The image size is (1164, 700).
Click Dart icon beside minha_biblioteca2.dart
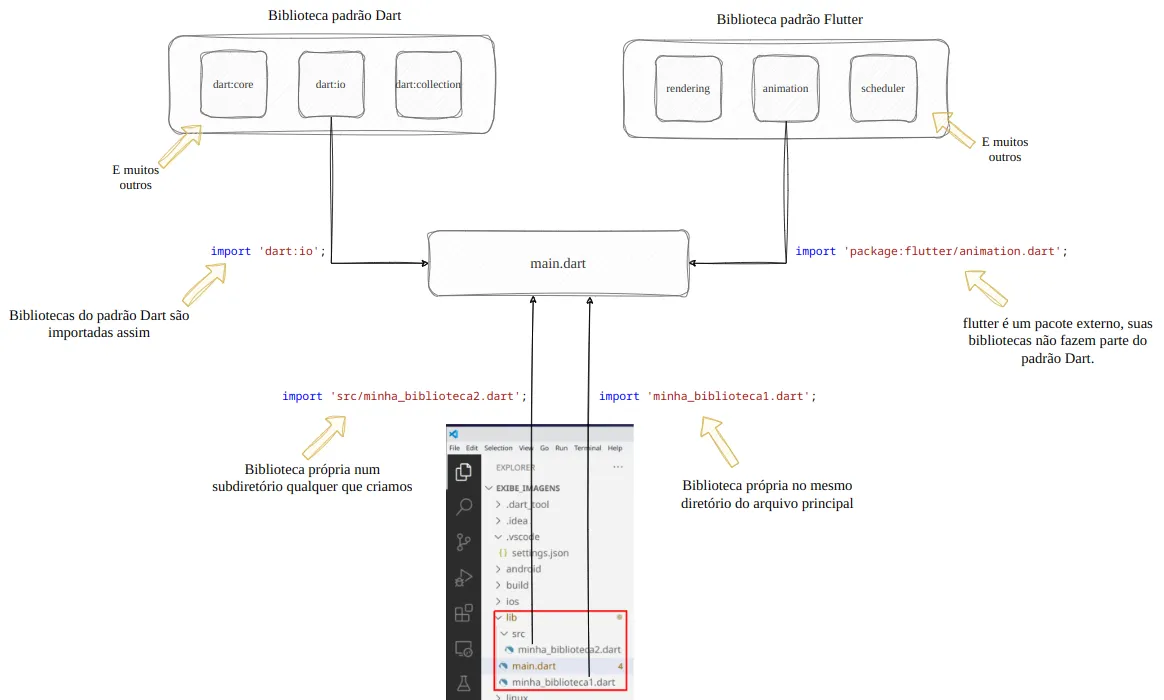[x=509, y=650]
